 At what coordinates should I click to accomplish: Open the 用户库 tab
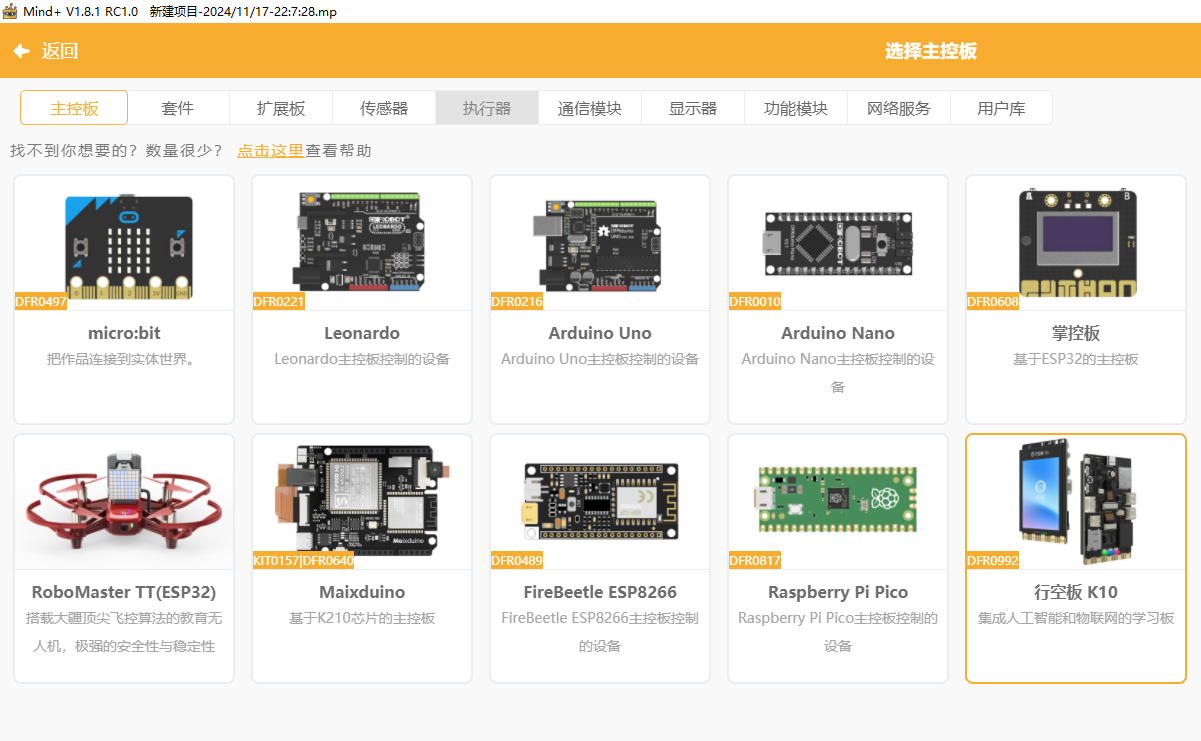click(1001, 108)
